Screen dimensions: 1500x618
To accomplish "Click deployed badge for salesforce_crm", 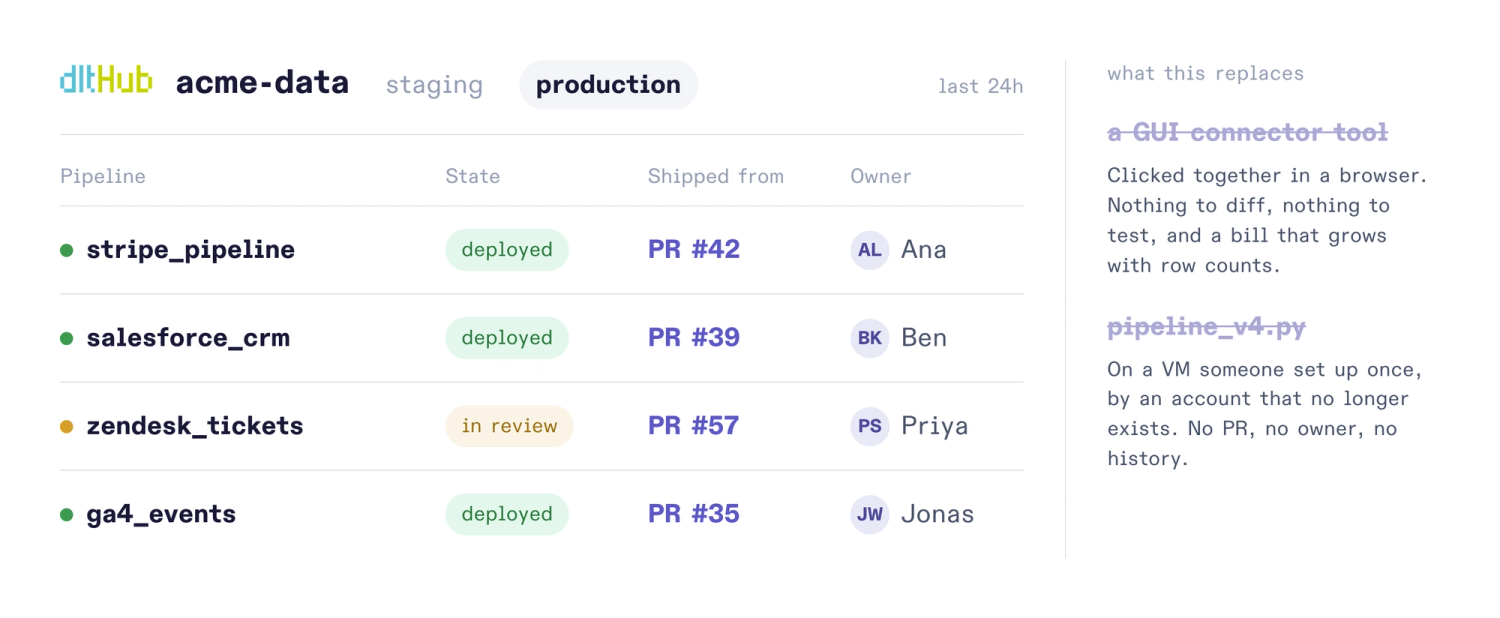I will 507,338.
